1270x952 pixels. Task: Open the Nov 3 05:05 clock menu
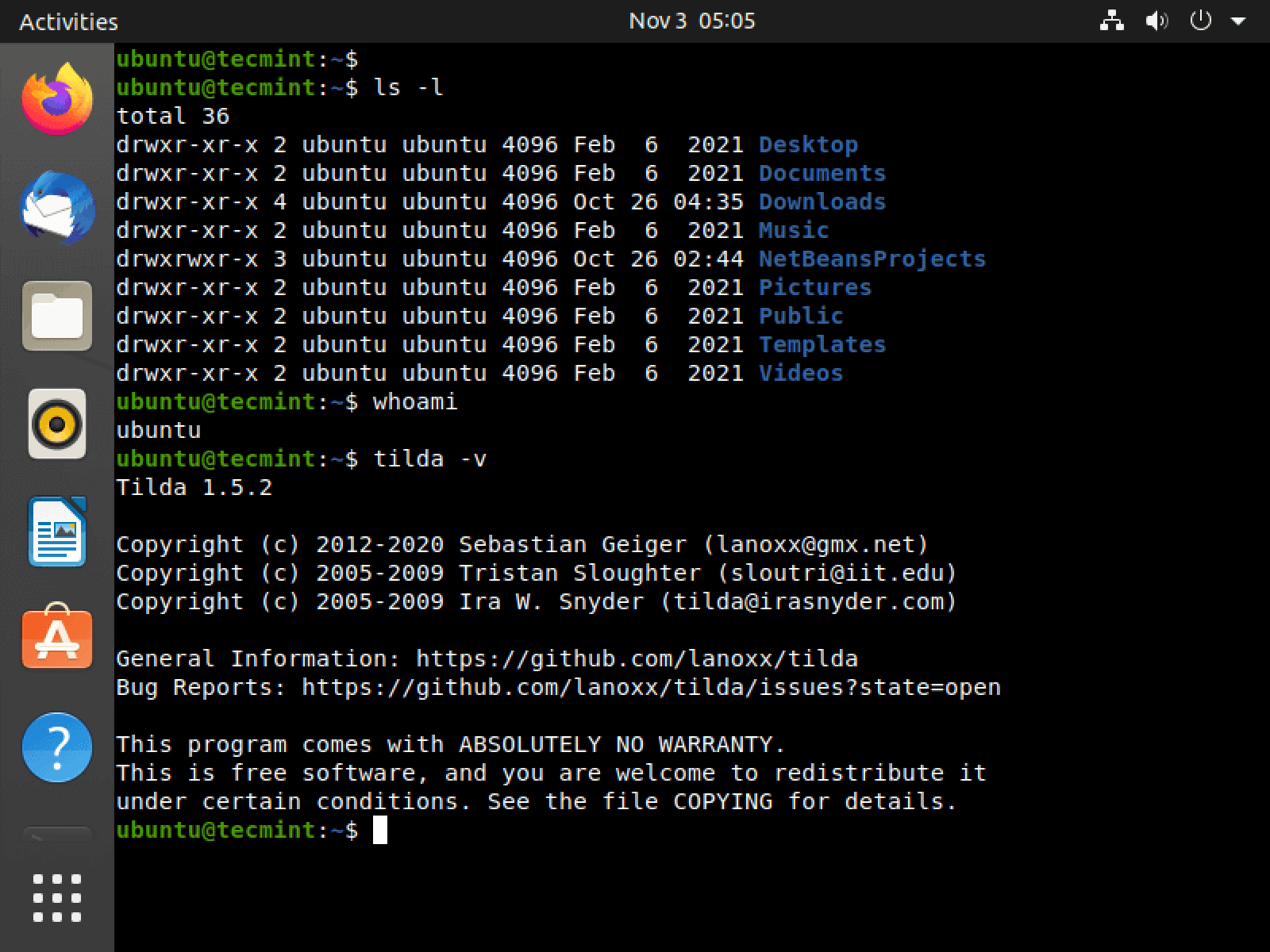[x=692, y=21]
